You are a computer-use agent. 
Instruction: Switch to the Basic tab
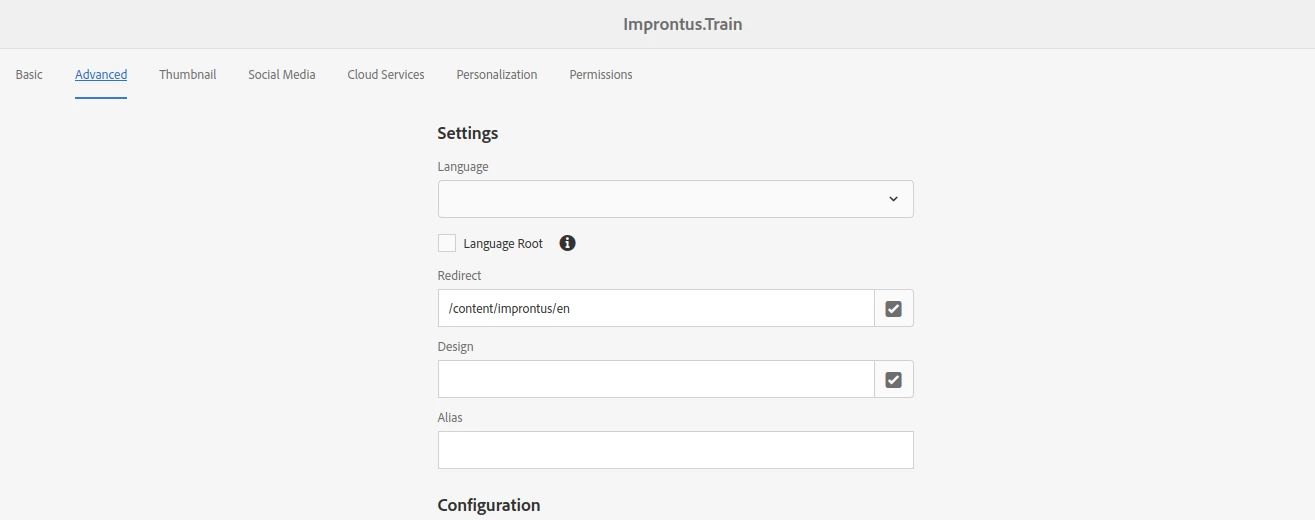(29, 75)
